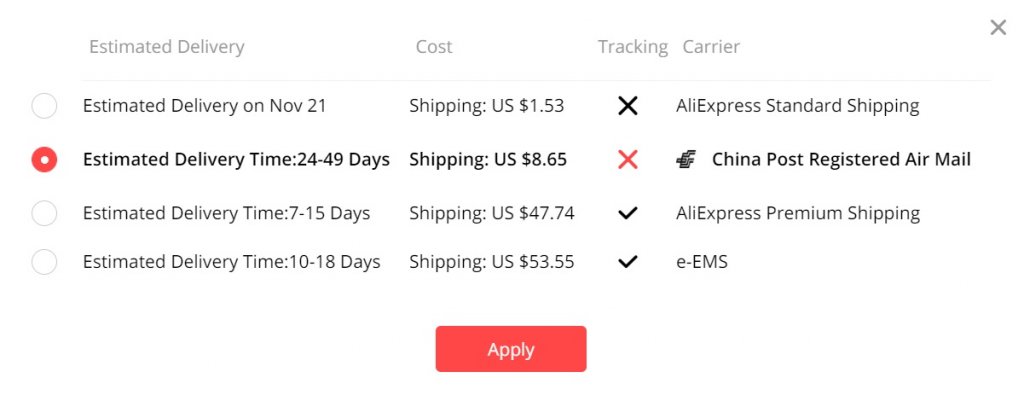Click the black X tracking icon for Standard Shipping
The height and width of the screenshot is (395, 1024).
tap(628, 106)
